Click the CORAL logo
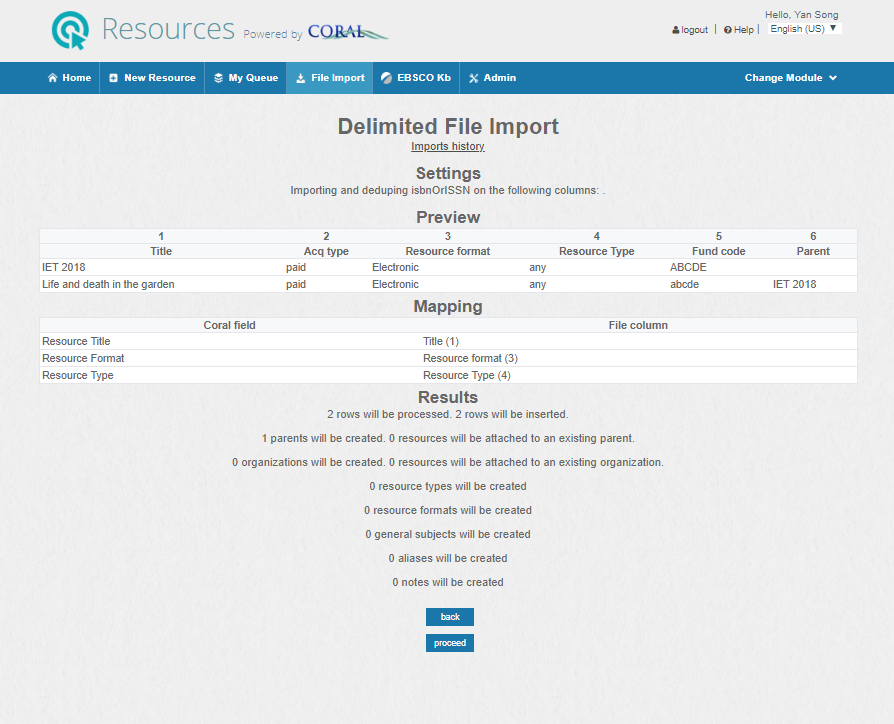Screen dimensions: 894x724 [348, 32]
